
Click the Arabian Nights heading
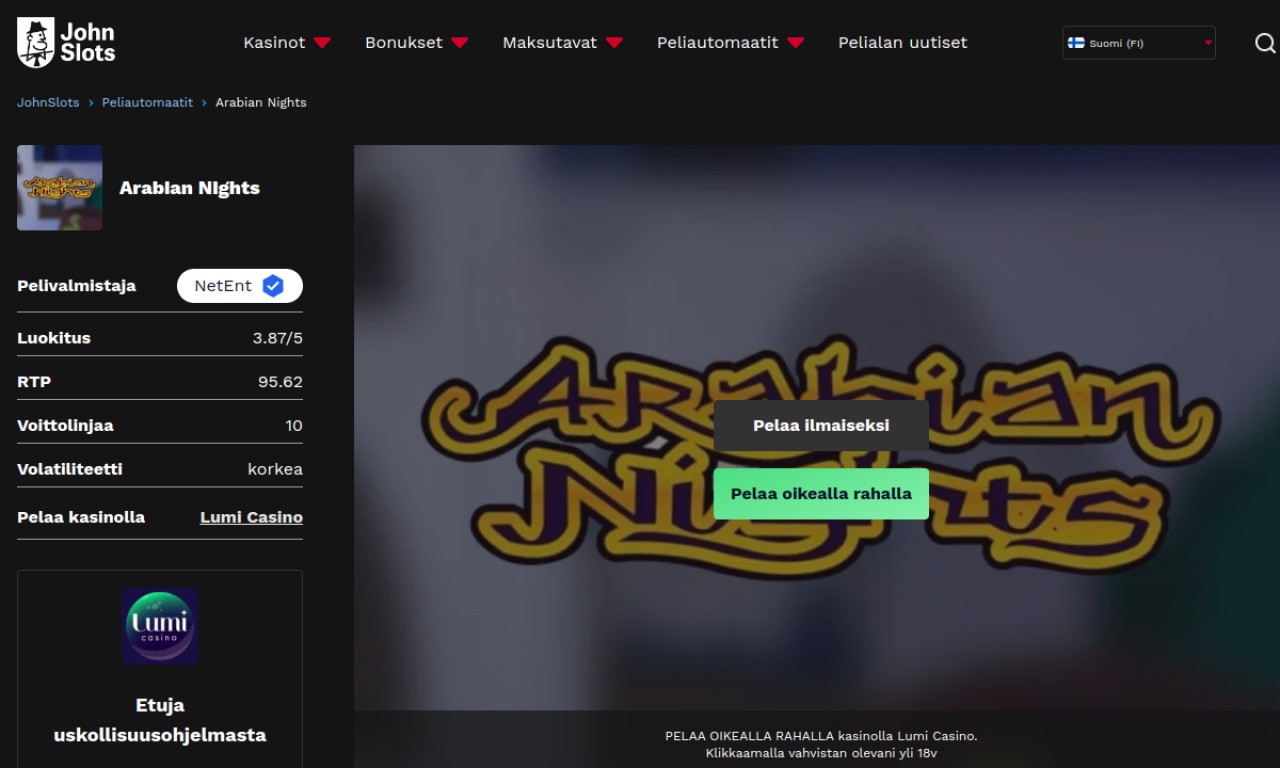click(x=189, y=188)
